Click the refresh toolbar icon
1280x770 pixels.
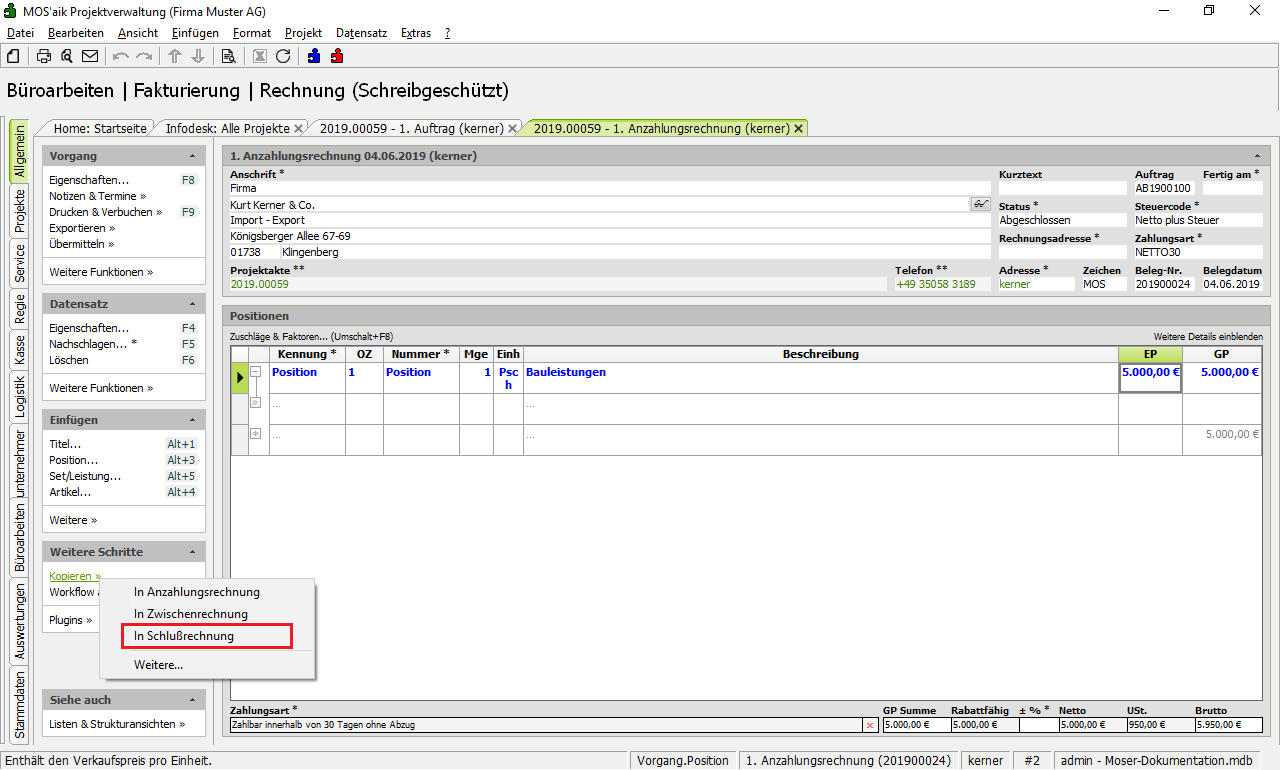click(x=283, y=56)
